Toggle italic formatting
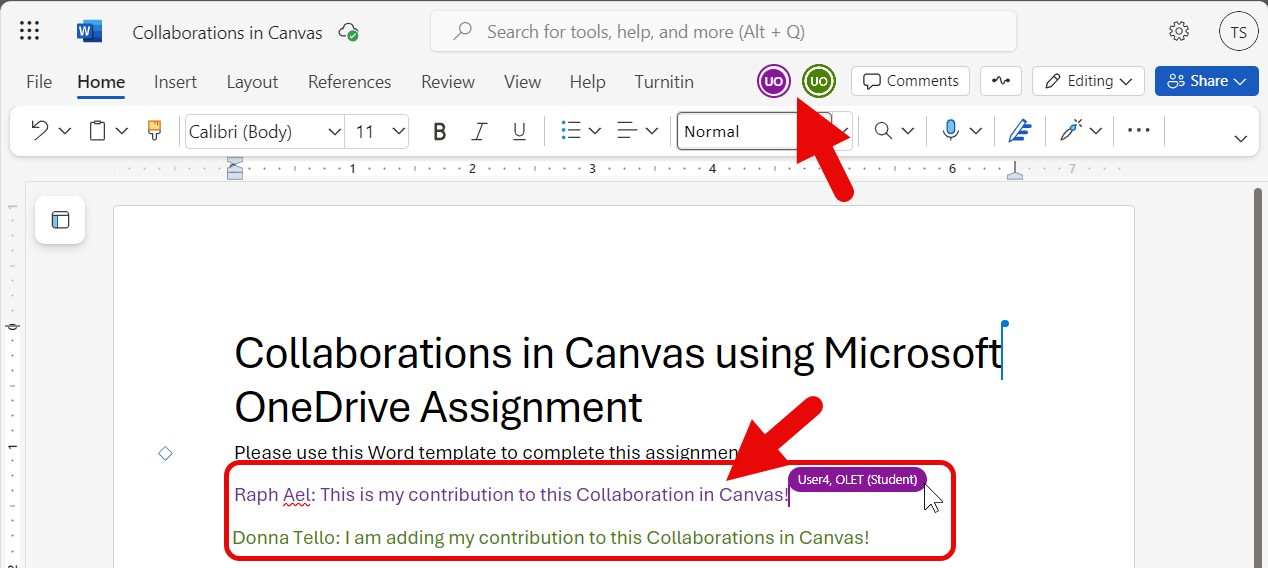This screenshot has height=568, width=1268. click(479, 131)
